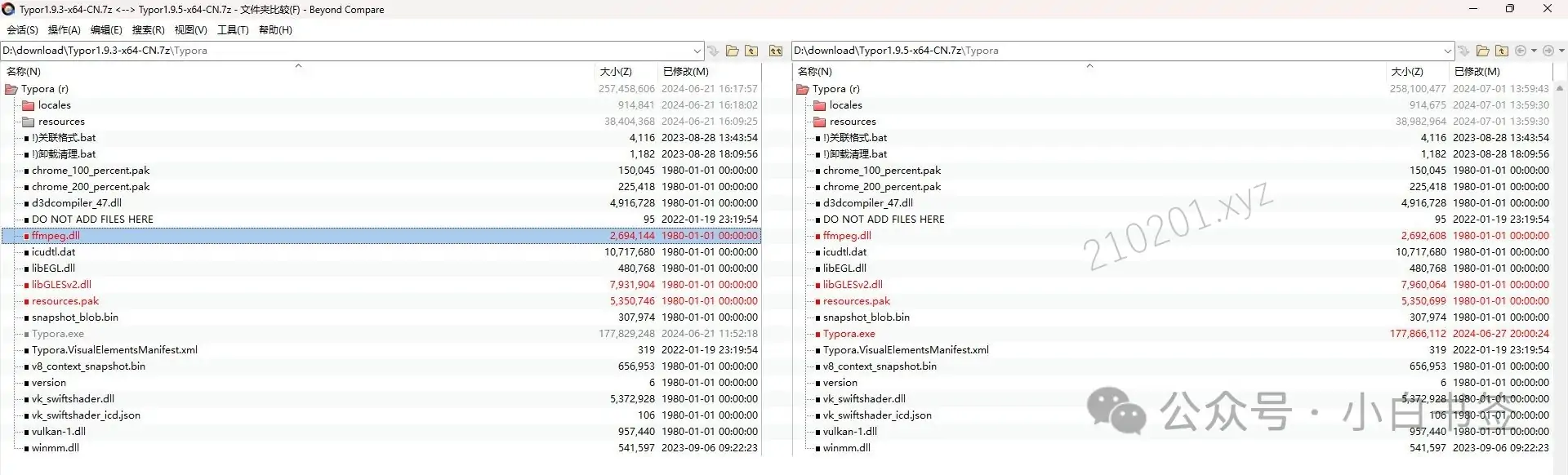Select winmm.dll in the left pane
The height and width of the screenshot is (475, 1568).
point(56,448)
